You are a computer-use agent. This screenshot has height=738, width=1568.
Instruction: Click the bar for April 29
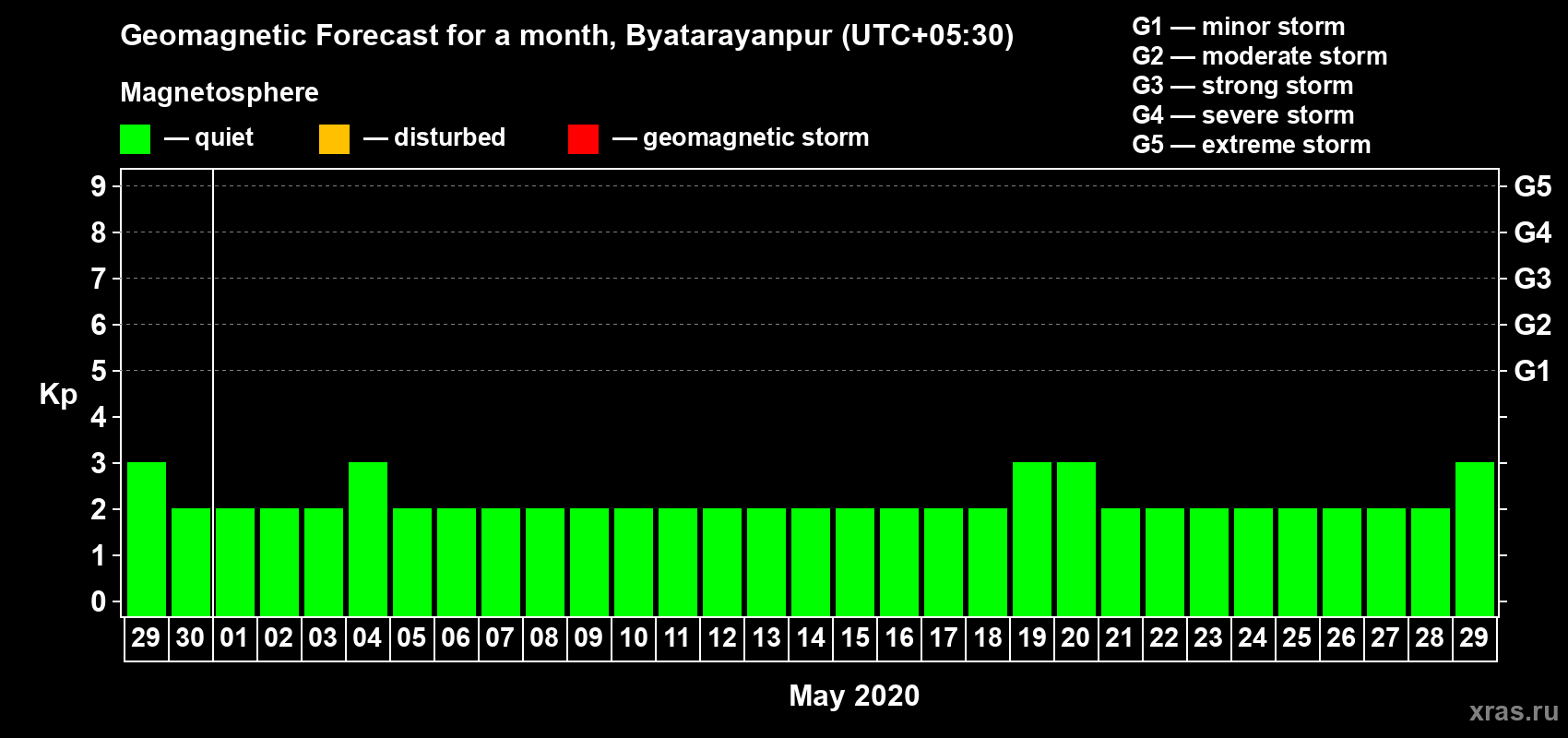tap(147, 539)
